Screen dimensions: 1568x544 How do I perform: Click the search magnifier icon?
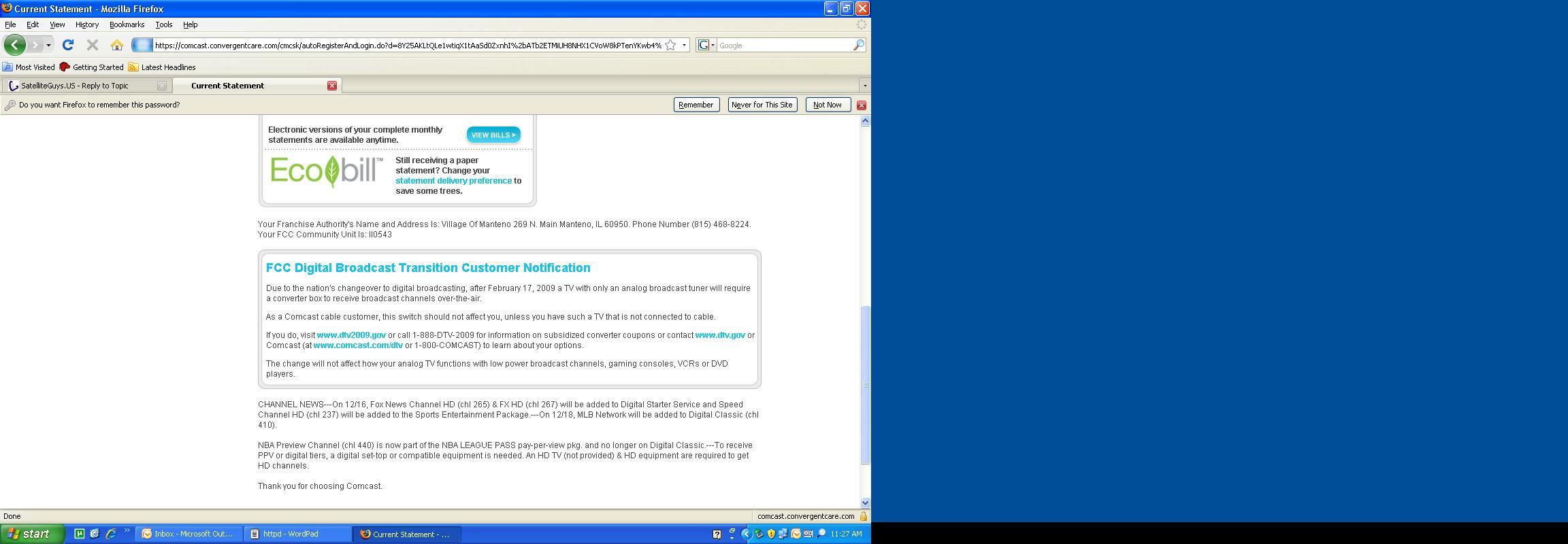click(859, 45)
